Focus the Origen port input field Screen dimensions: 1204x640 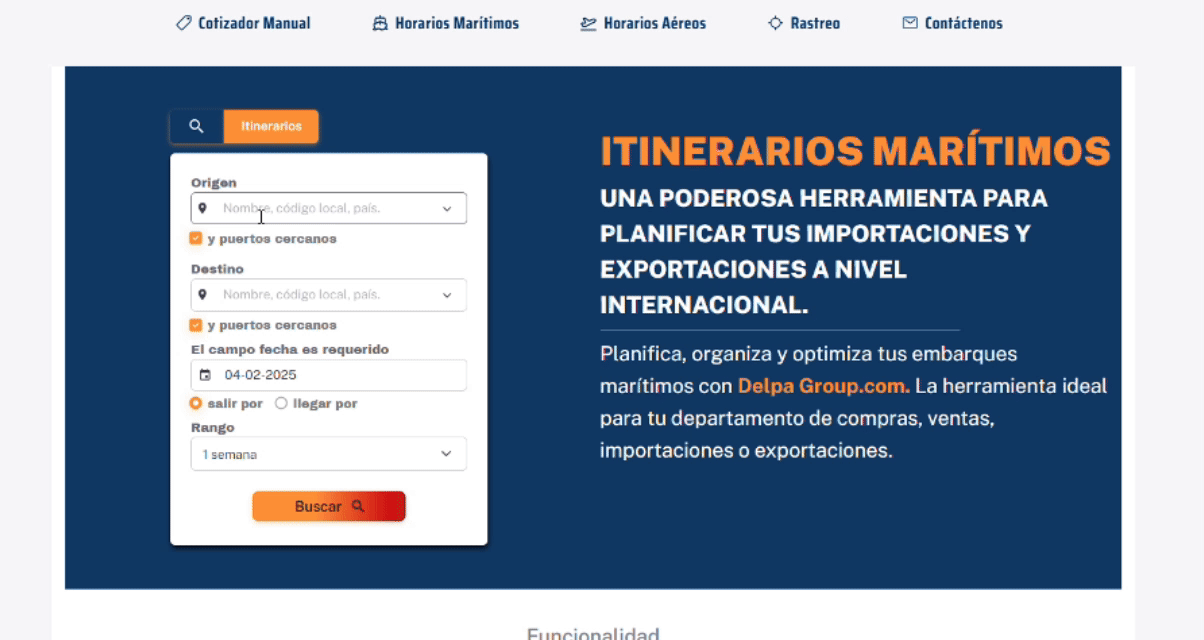tap(328, 208)
